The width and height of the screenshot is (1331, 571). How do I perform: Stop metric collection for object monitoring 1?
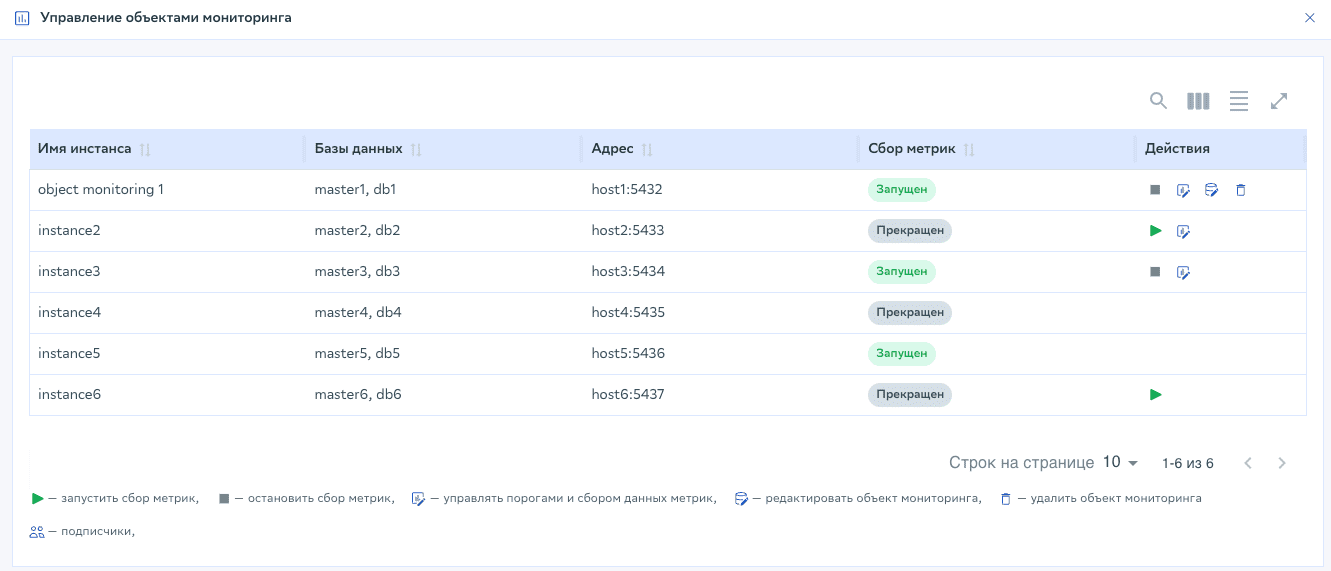(x=1155, y=190)
